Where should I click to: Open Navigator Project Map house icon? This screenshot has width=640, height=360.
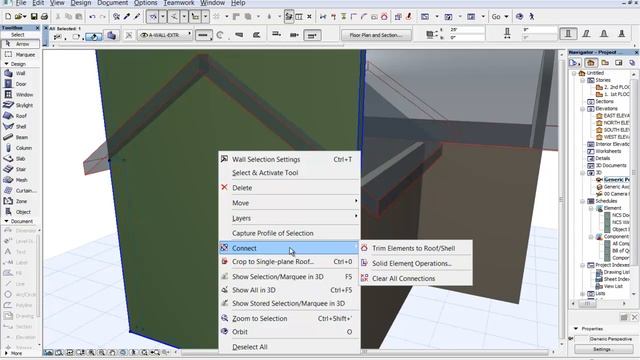click(x=590, y=62)
